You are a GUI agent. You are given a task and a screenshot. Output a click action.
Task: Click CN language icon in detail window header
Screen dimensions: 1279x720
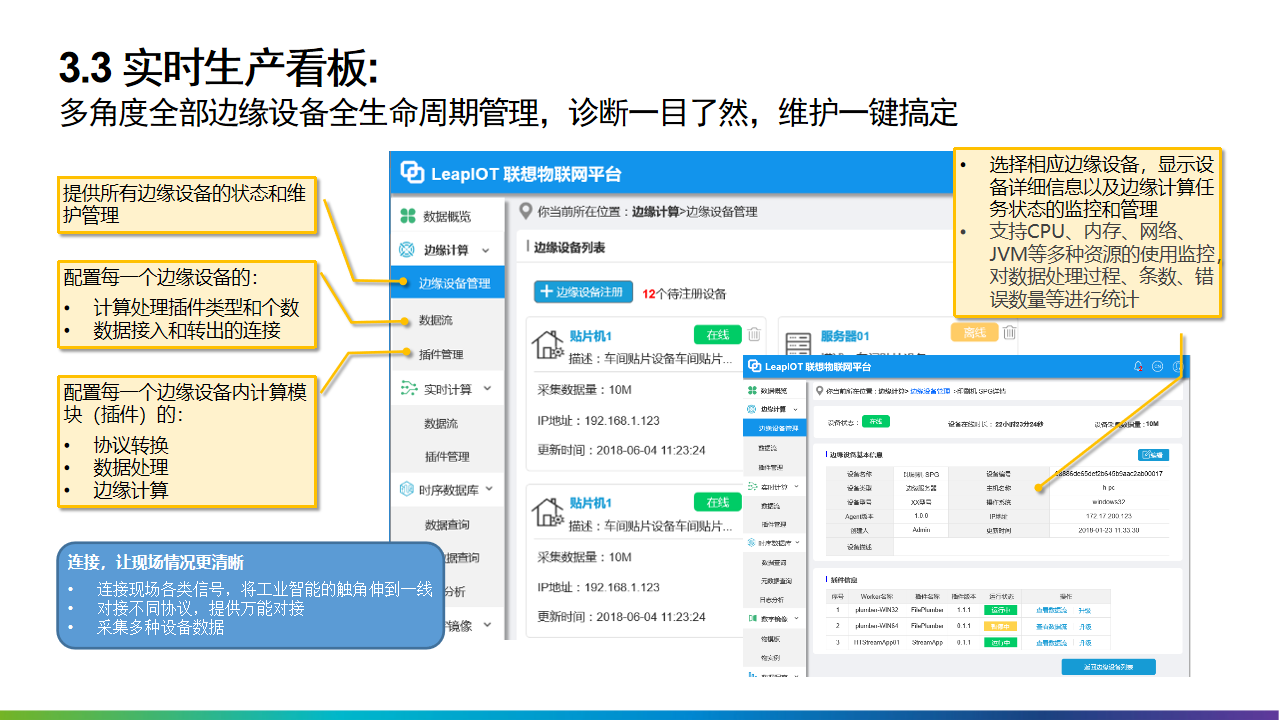(x=1157, y=366)
